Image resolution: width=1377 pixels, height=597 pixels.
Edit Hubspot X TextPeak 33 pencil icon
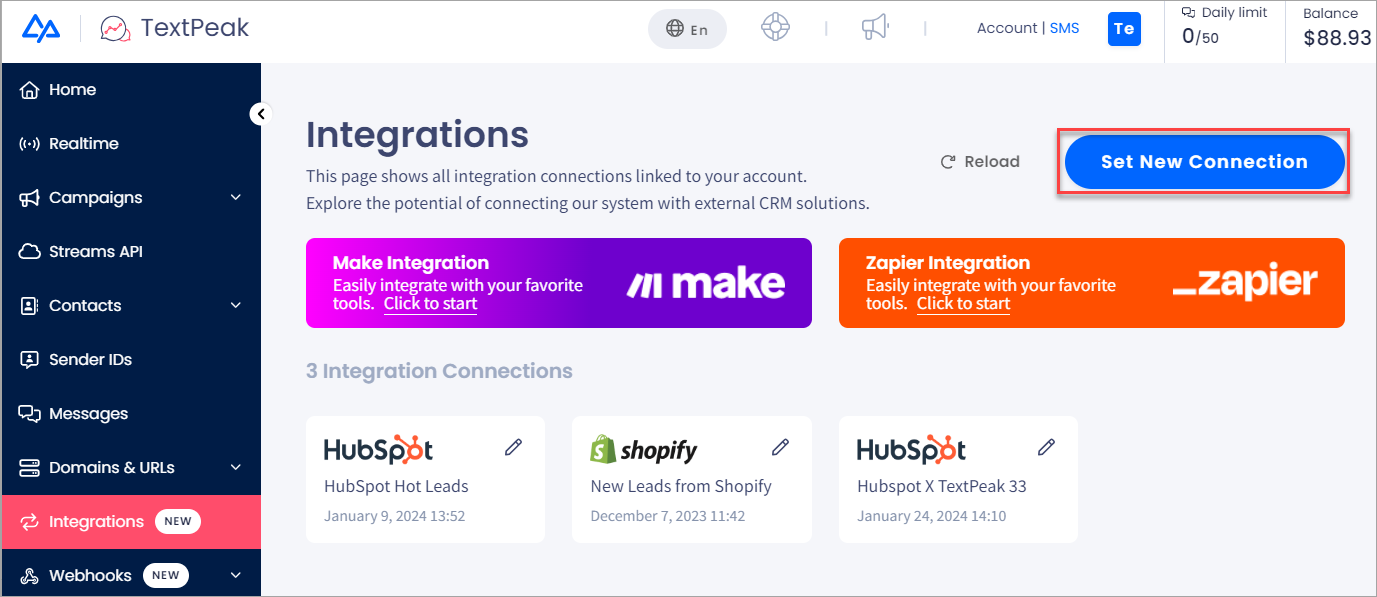pos(1047,447)
